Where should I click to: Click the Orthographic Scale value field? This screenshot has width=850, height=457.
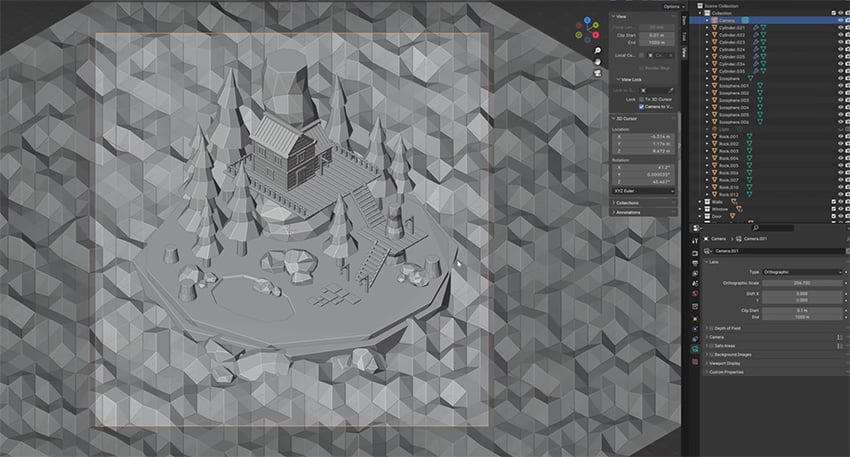[x=803, y=283]
